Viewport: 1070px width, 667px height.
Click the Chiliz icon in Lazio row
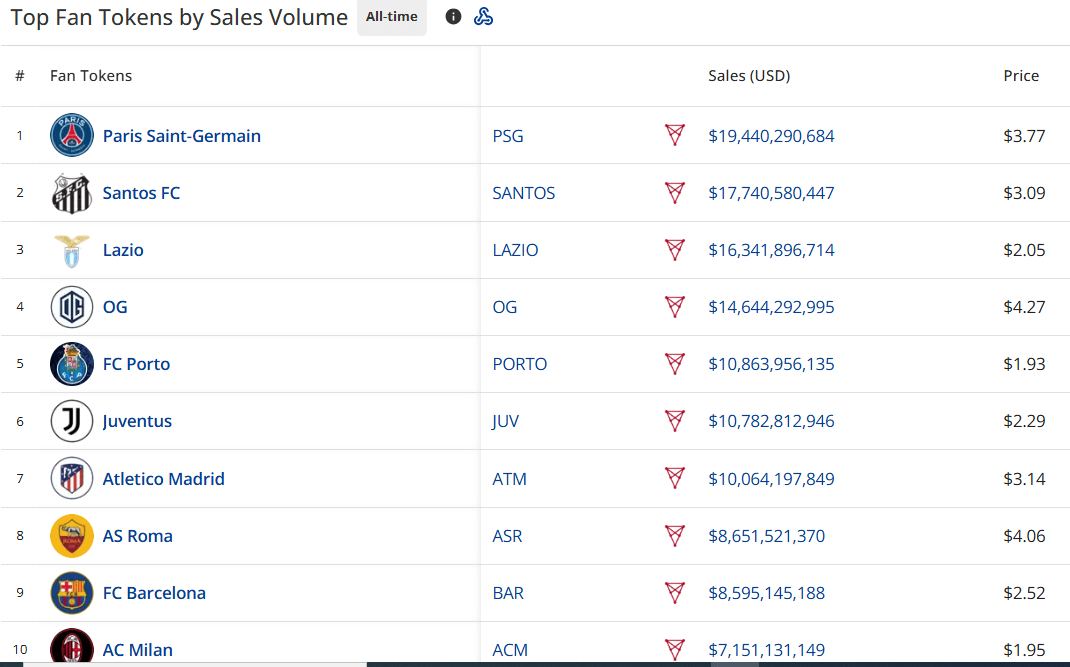point(675,249)
